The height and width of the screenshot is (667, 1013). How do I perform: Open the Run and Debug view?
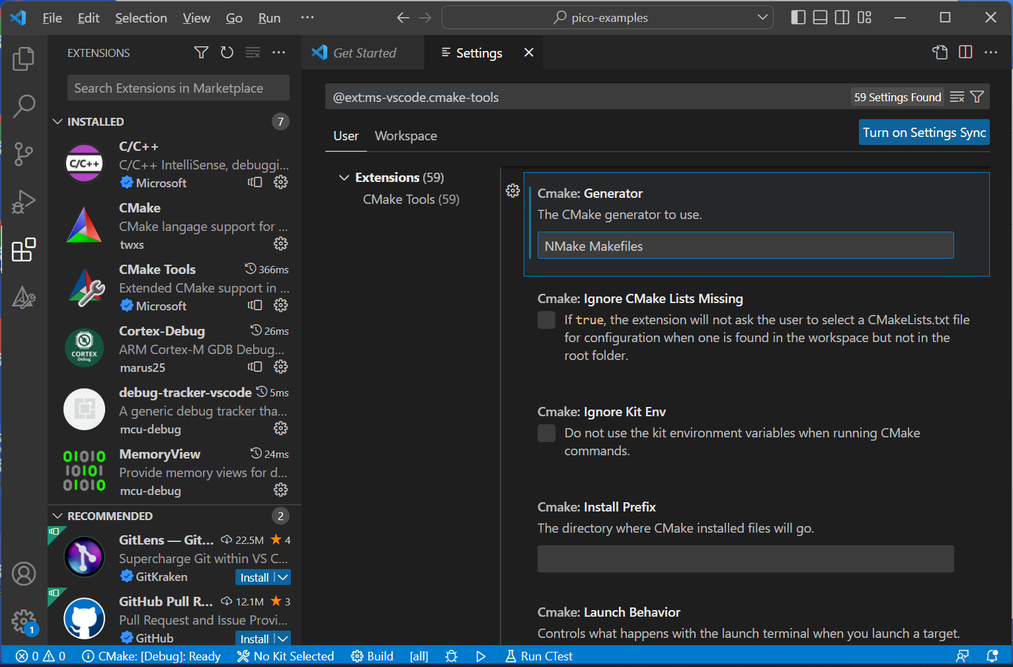coord(23,202)
